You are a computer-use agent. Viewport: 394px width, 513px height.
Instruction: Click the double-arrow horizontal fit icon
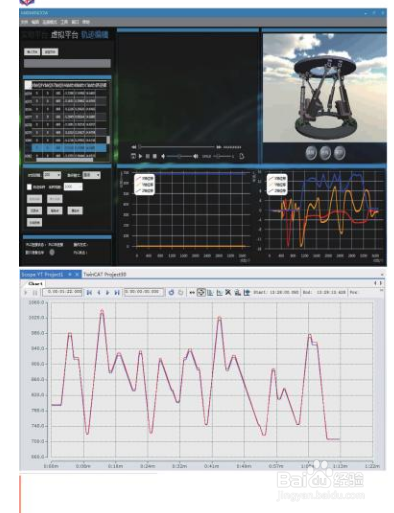[192, 292]
